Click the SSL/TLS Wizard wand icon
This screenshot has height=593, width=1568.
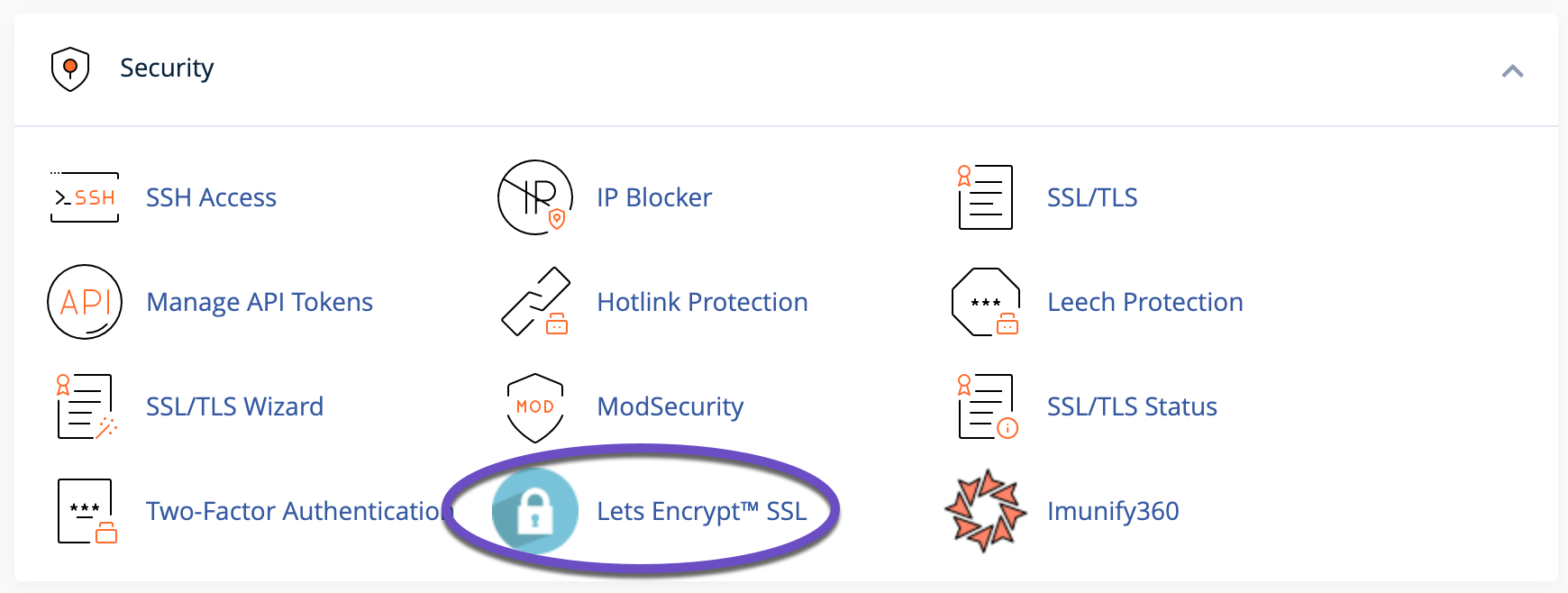84,407
